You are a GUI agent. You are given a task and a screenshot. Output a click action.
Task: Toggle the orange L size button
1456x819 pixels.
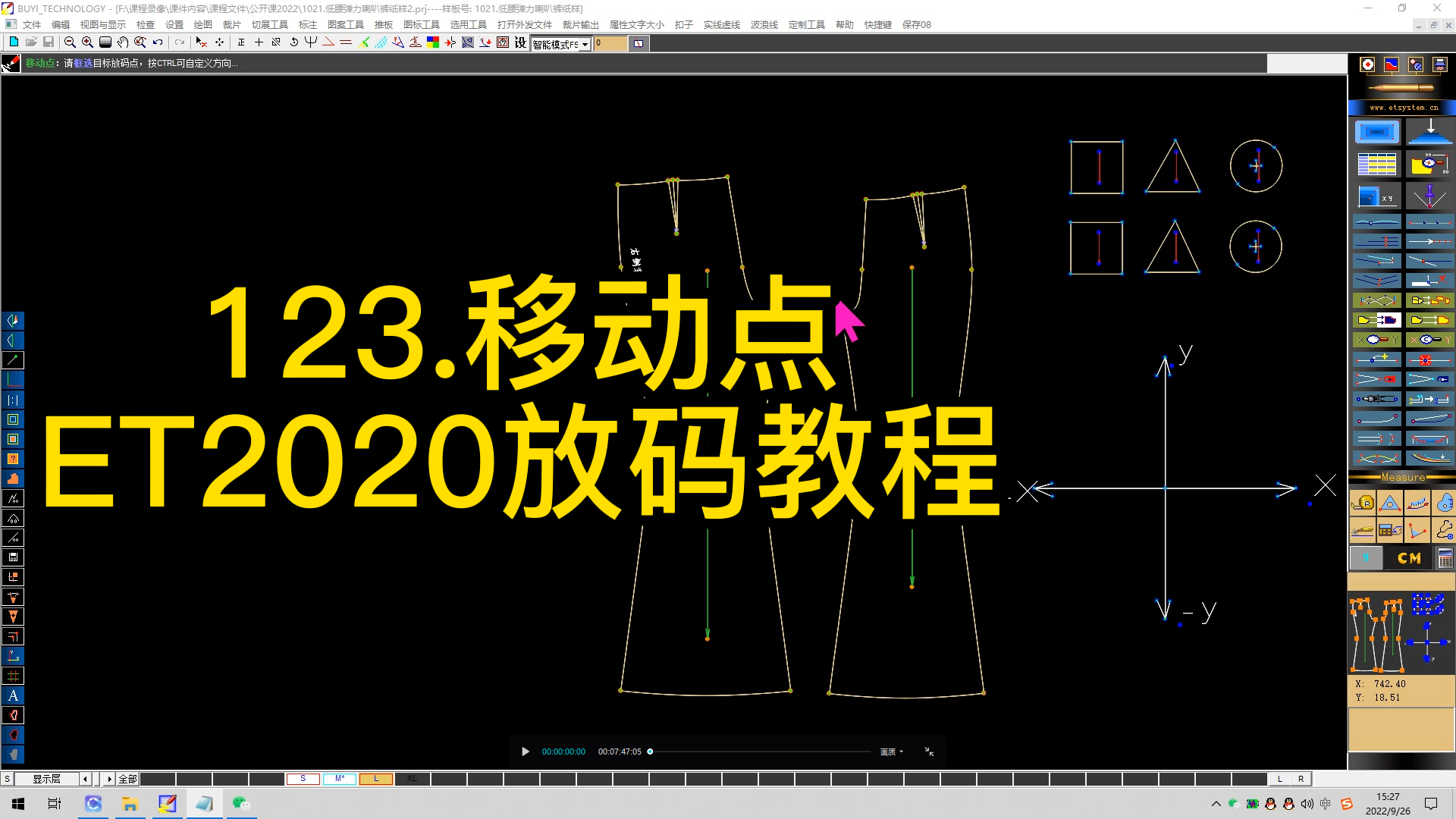pos(375,779)
